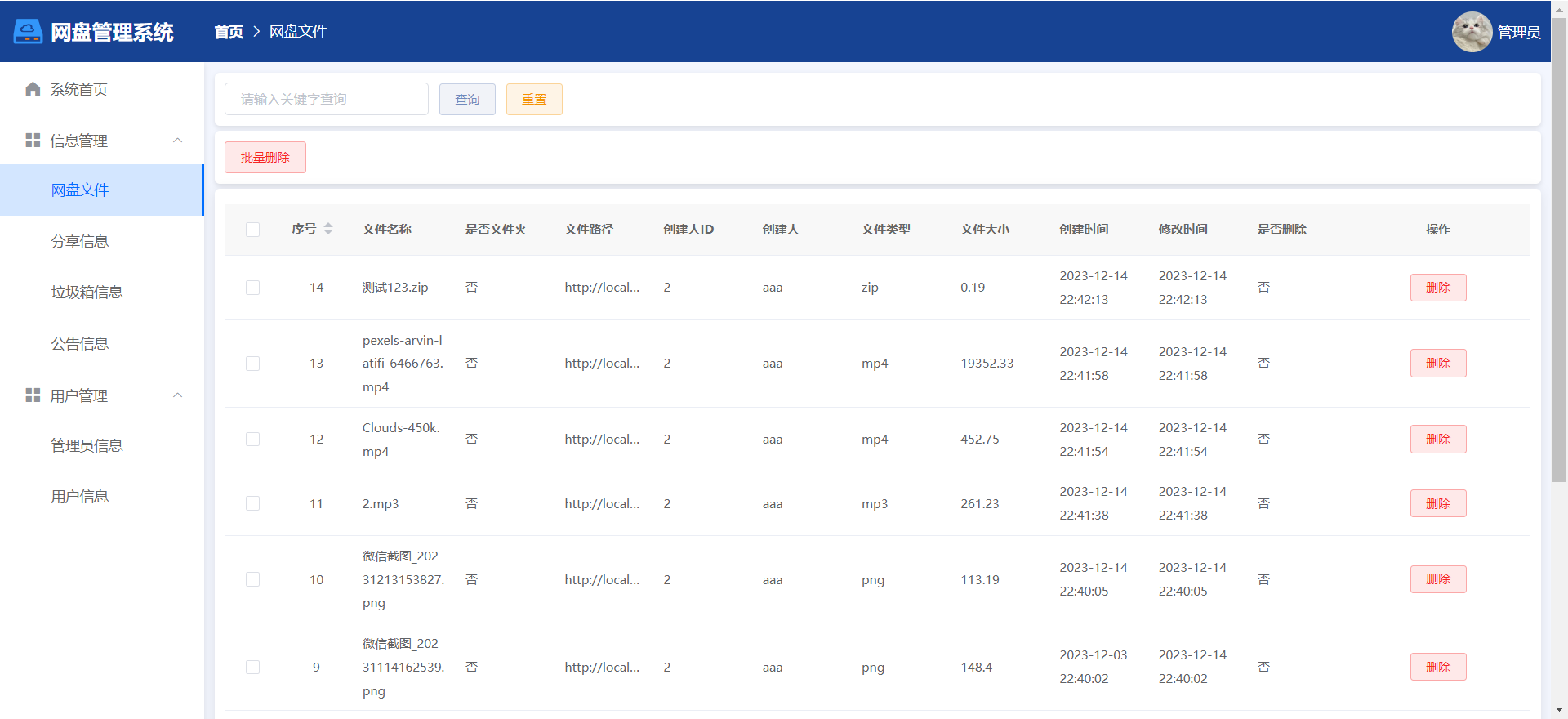This screenshot has height=719, width=1568.
Task: Open the admin avatar picture
Action: pyautogui.click(x=1472, y=32)
